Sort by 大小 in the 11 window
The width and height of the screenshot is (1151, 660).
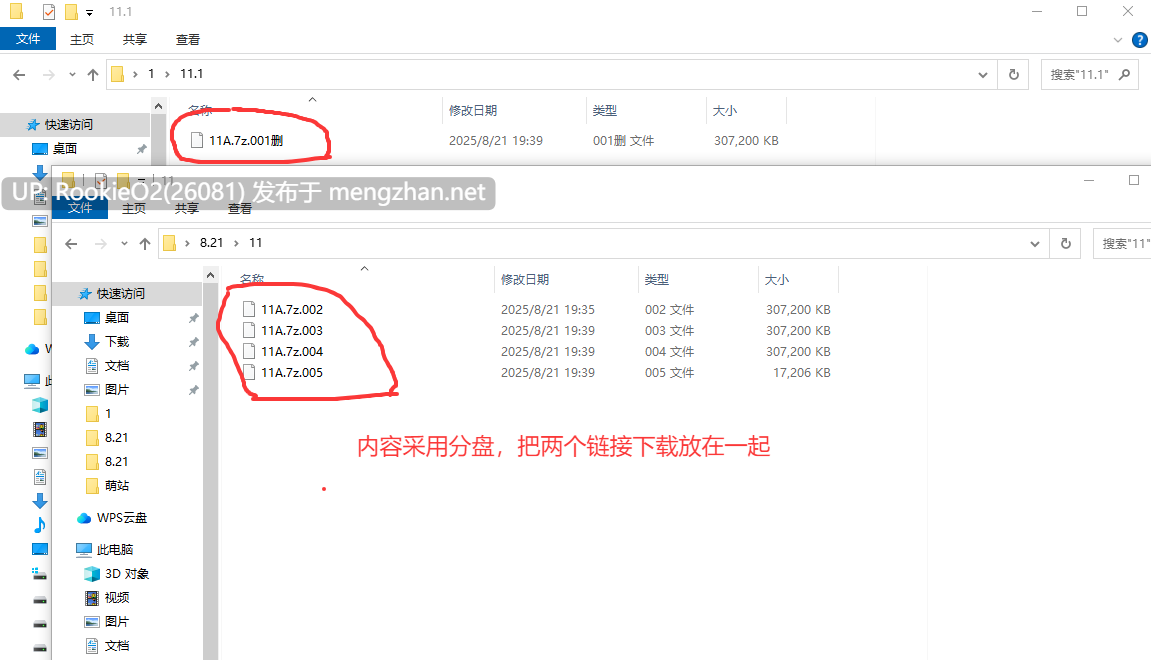(777, 280)
